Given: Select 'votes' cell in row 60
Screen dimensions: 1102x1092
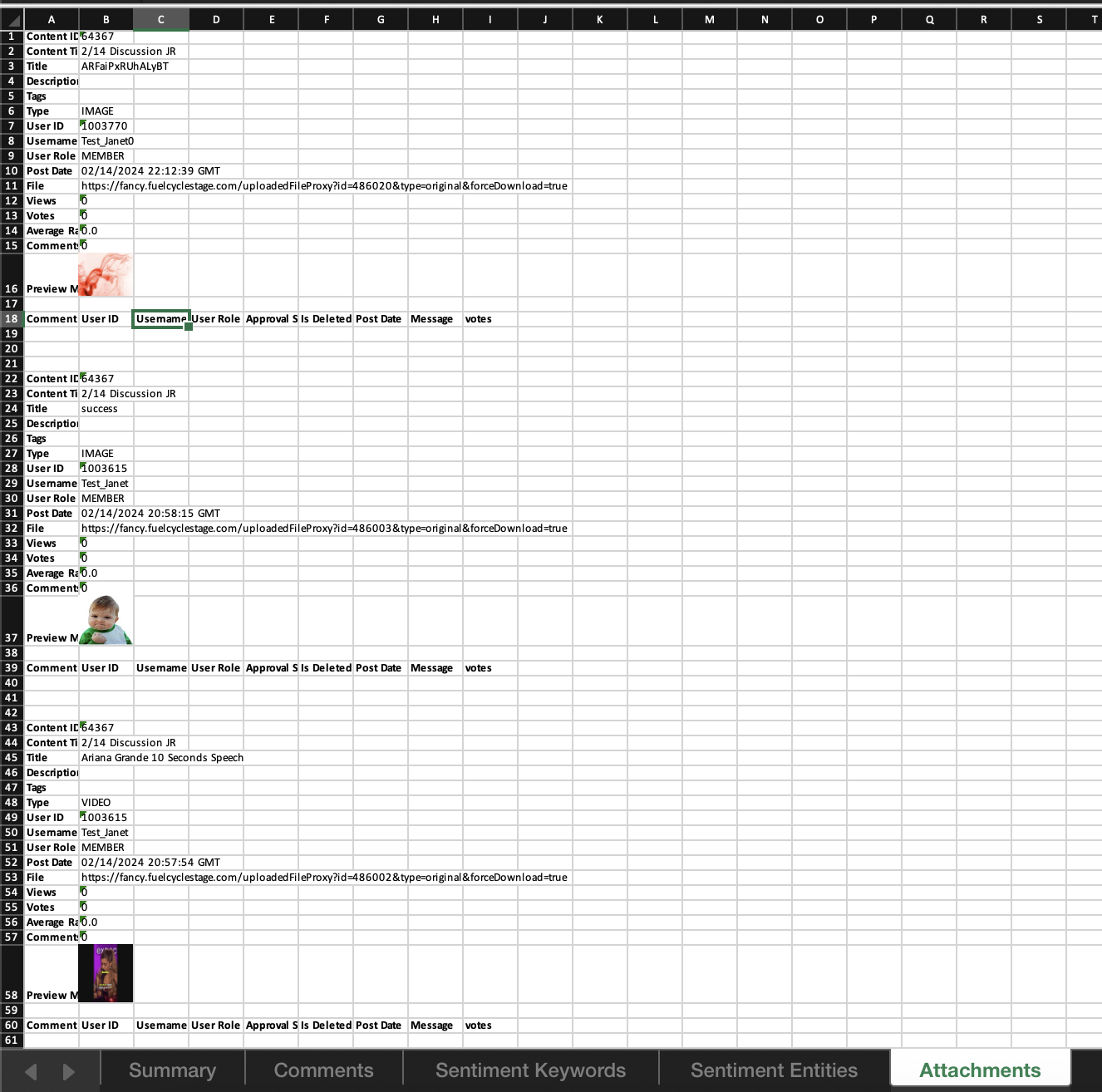Looking at the screenshot, I should pos(490,1026).
